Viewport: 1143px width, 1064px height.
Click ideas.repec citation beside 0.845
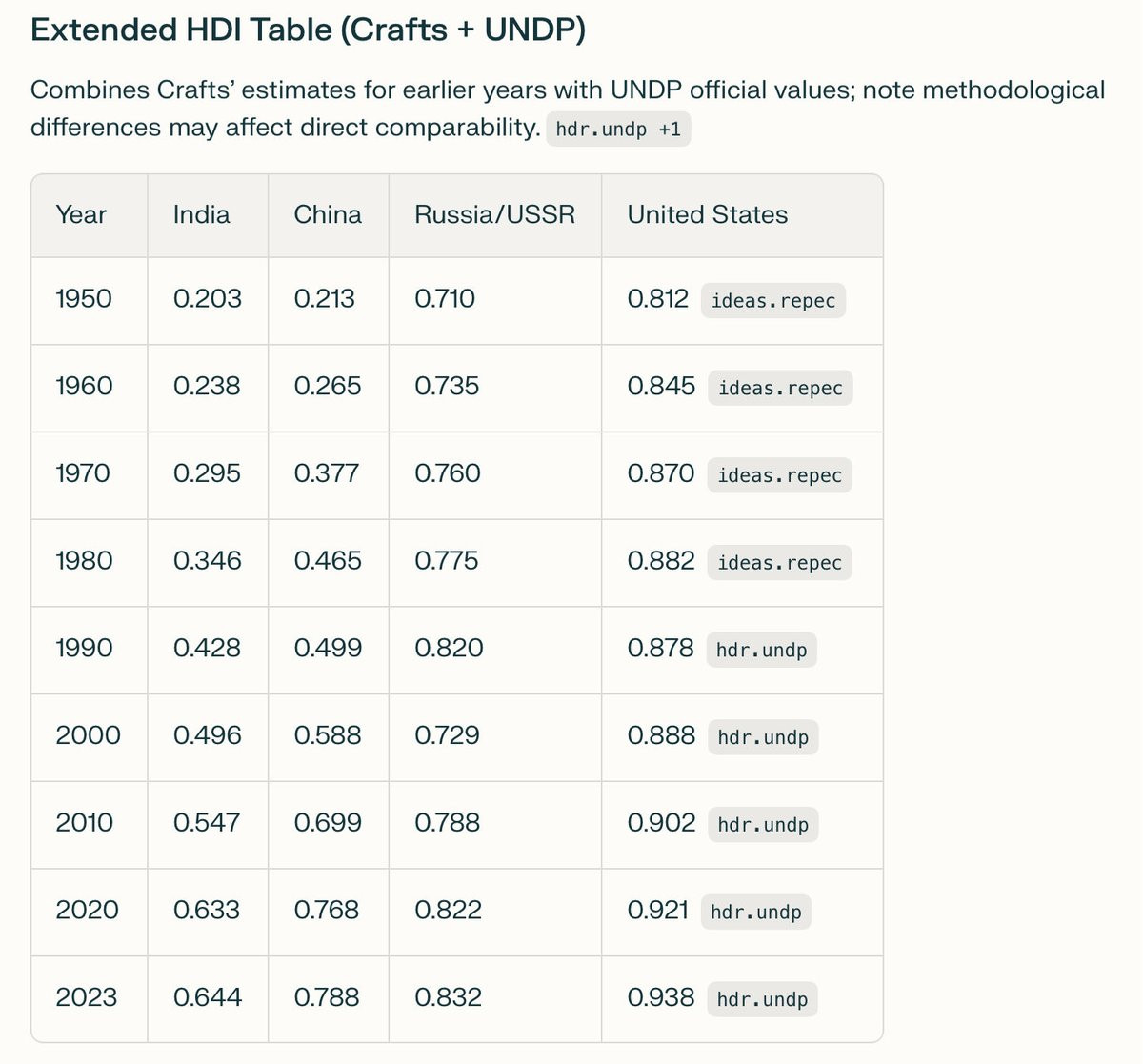click(780, 389)
